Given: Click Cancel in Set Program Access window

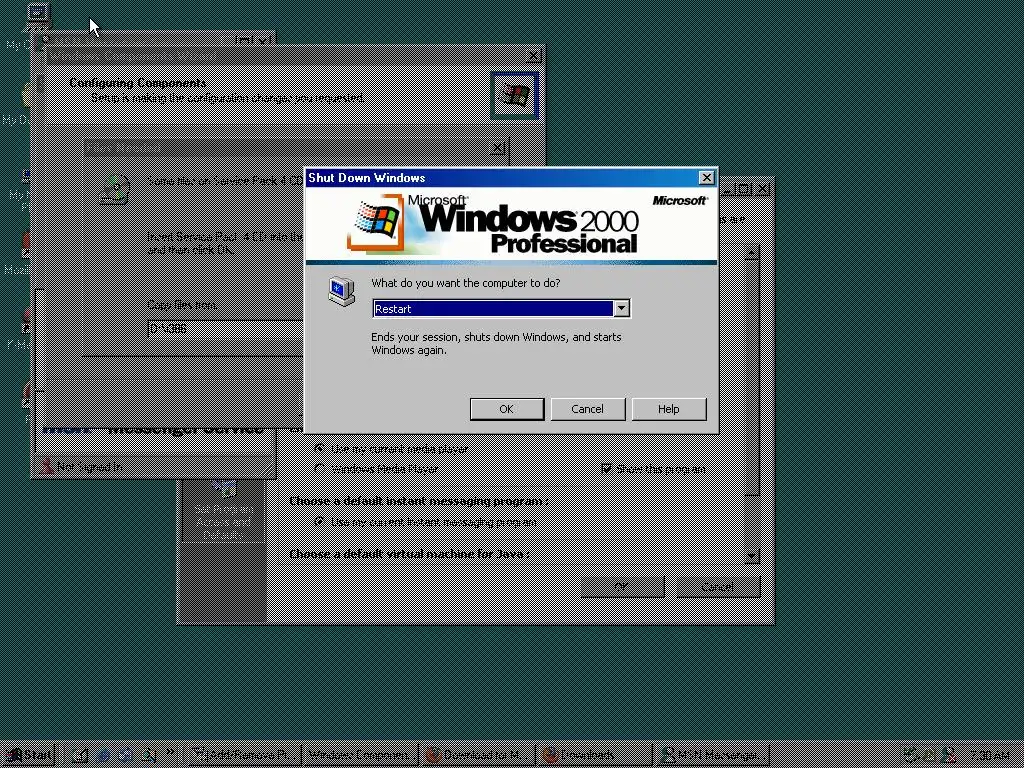Looking at the screenshot, I should click(718, 586).
